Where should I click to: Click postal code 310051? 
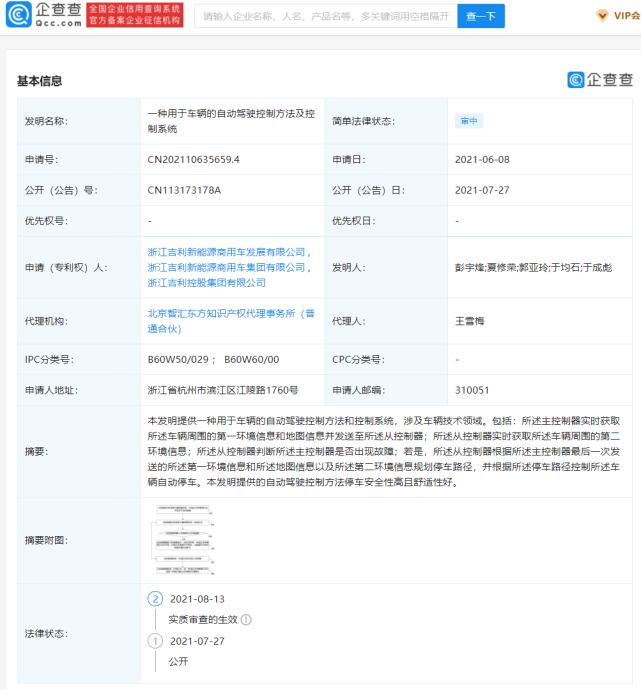(x=472, y=390)
